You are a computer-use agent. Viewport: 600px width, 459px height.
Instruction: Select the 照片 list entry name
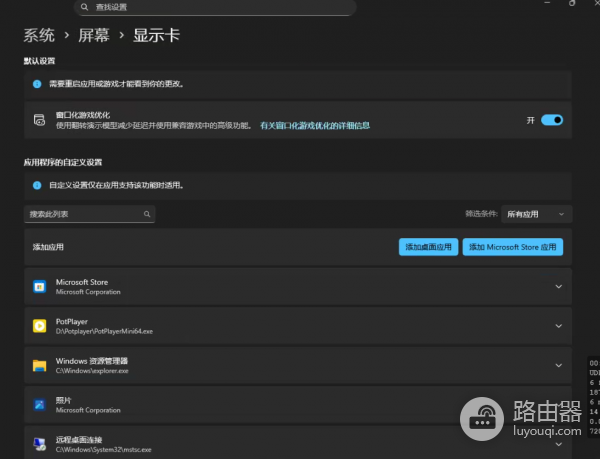pyautogui.click(x=64, y=400)
